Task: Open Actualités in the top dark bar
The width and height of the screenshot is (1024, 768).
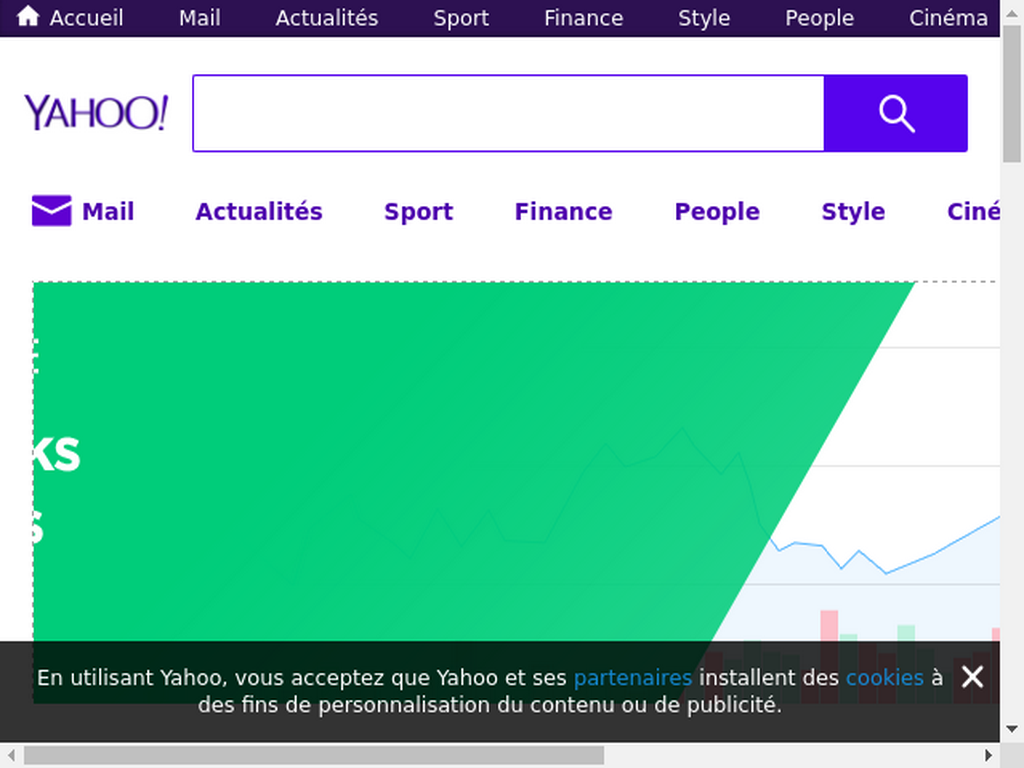Action: (327, 18)
